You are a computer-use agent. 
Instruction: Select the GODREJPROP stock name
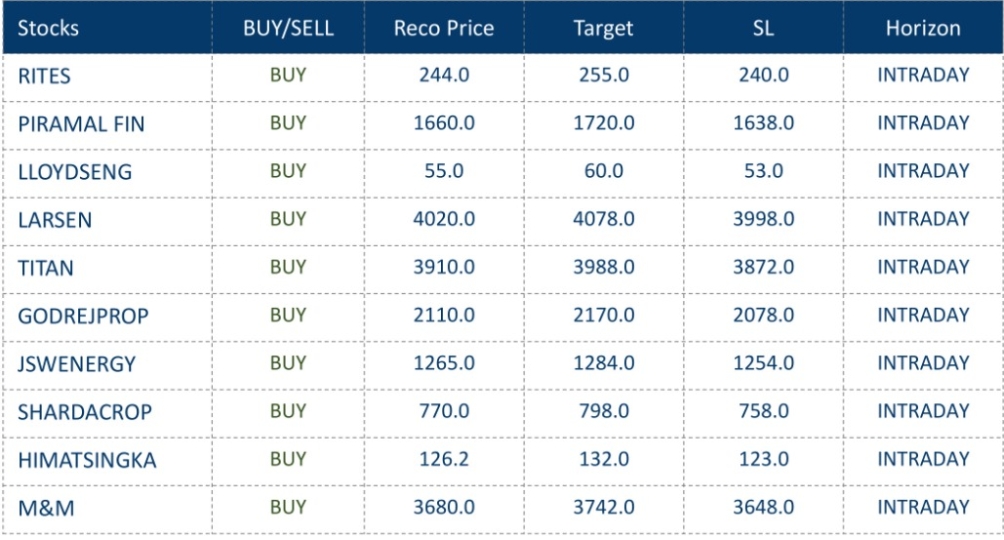coord(83,316)
